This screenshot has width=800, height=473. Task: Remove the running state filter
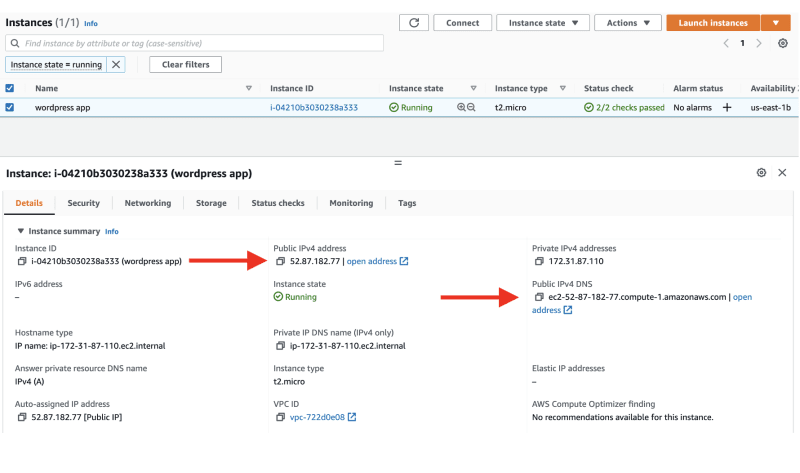pos(116,65)
